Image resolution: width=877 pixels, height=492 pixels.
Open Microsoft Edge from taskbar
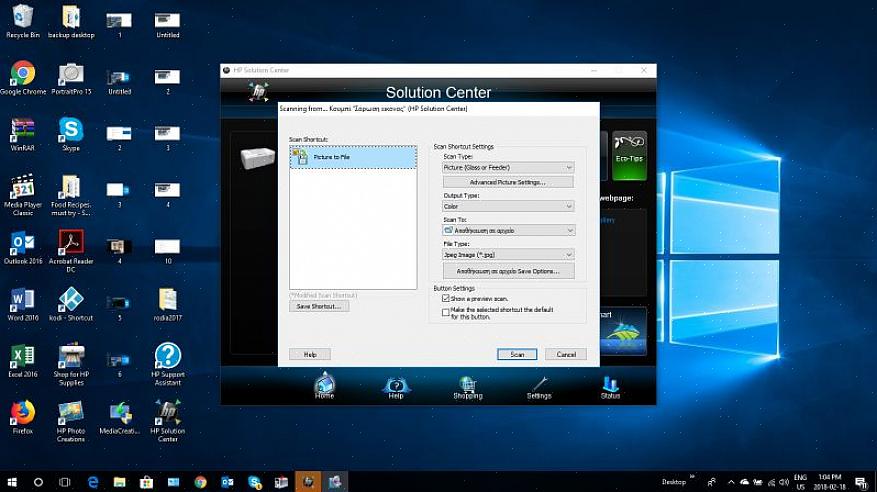tap(92, 482)
